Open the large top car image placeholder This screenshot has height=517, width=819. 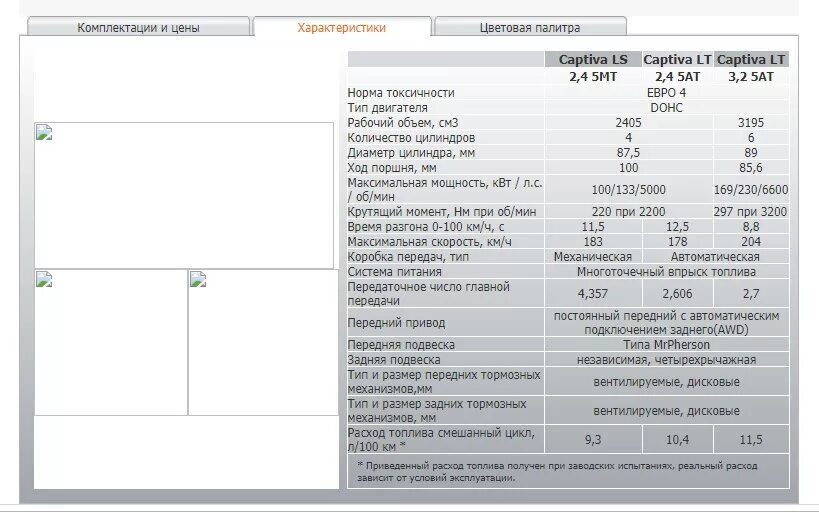tap(184, 195)
